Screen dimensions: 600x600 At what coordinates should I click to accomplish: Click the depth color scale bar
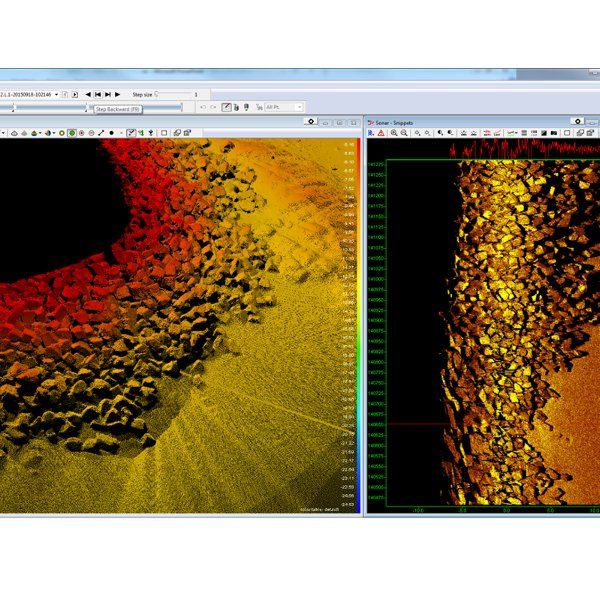pyautogui.click(x=357, y=320)
